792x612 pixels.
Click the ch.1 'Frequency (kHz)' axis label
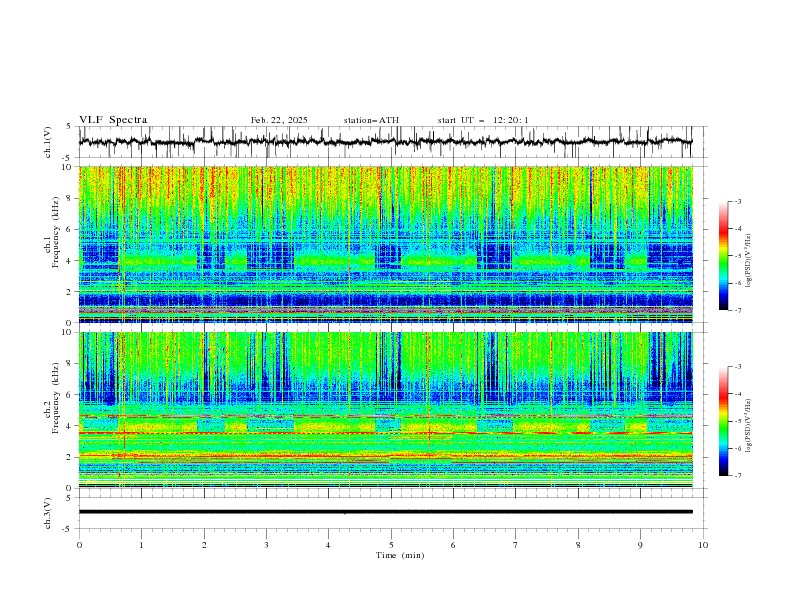55,233
